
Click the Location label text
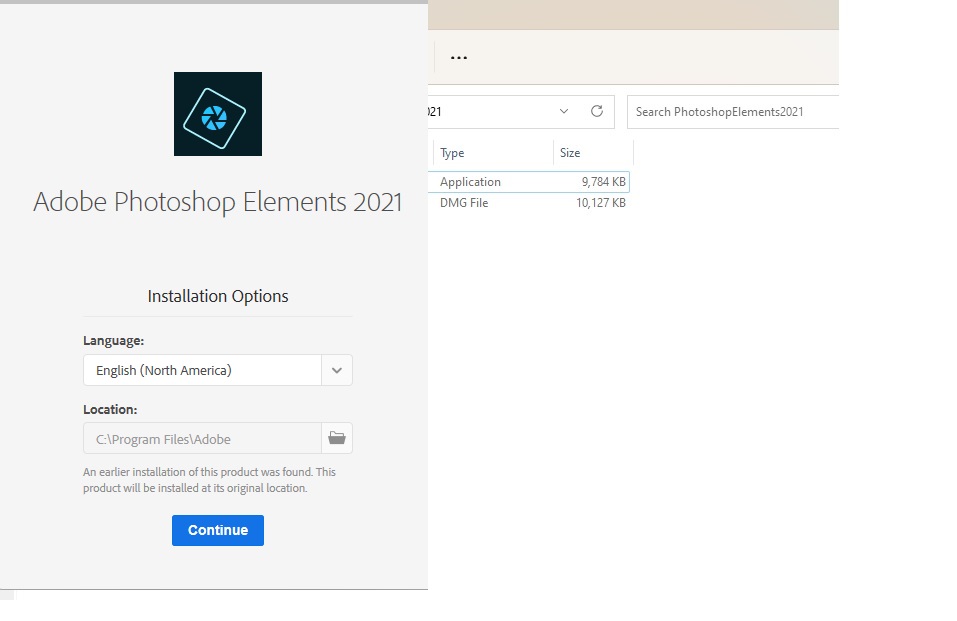[x=108, y=409]
